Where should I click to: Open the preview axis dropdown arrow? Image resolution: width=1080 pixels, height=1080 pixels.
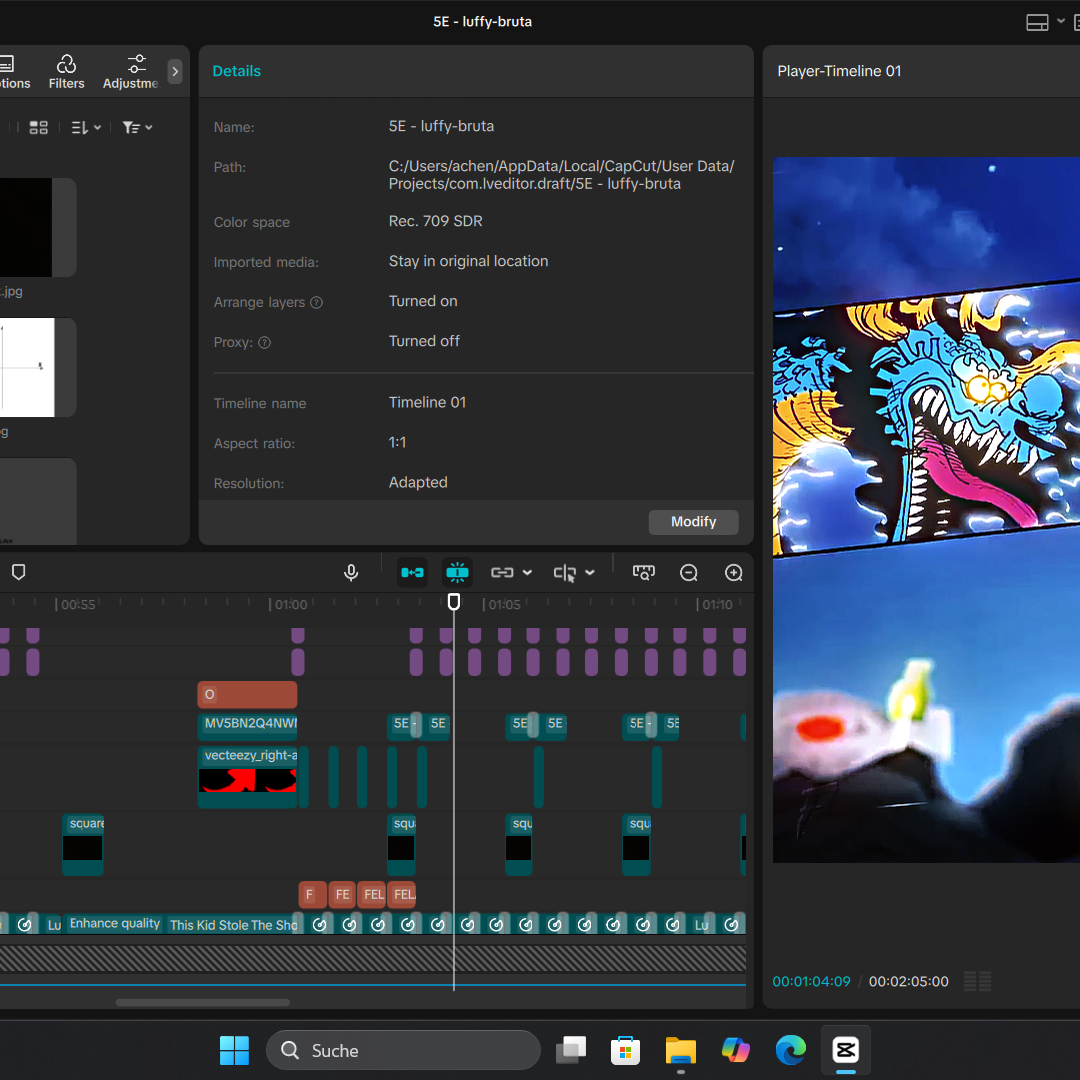pyautogui.click(x=590, y=572)
